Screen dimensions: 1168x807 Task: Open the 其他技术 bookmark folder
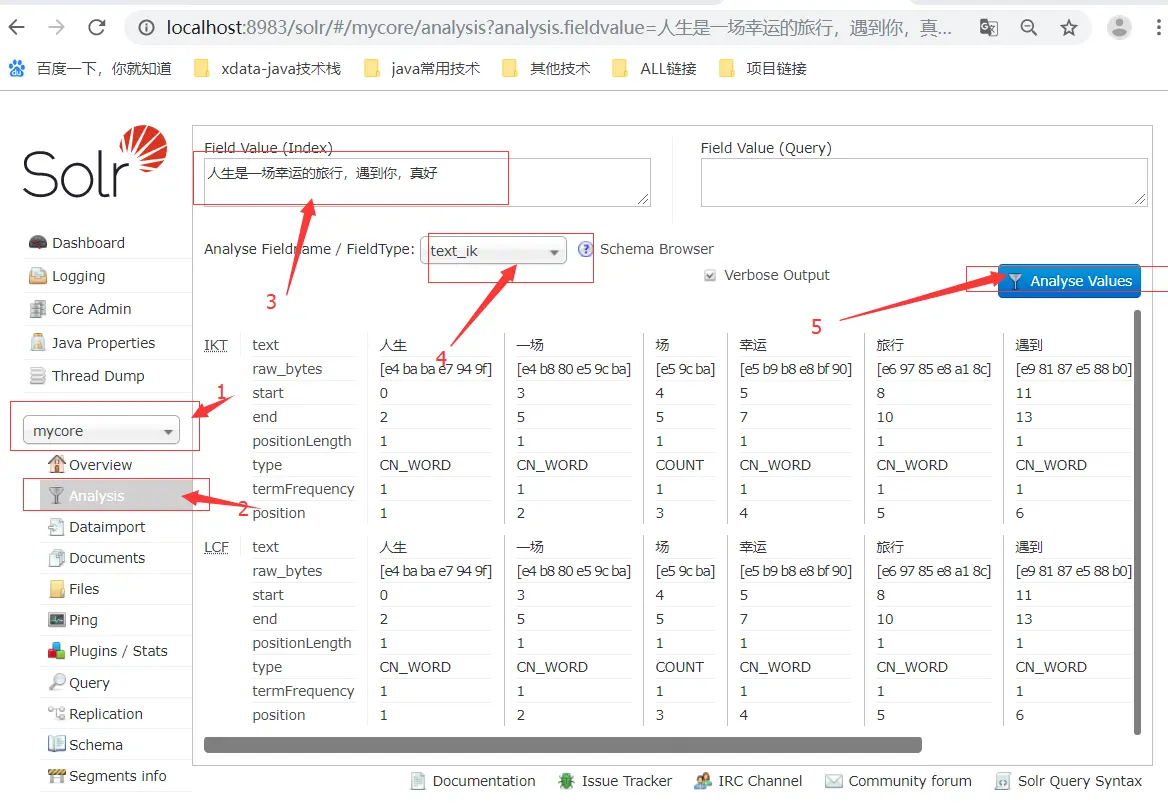[x=546, y=69]
